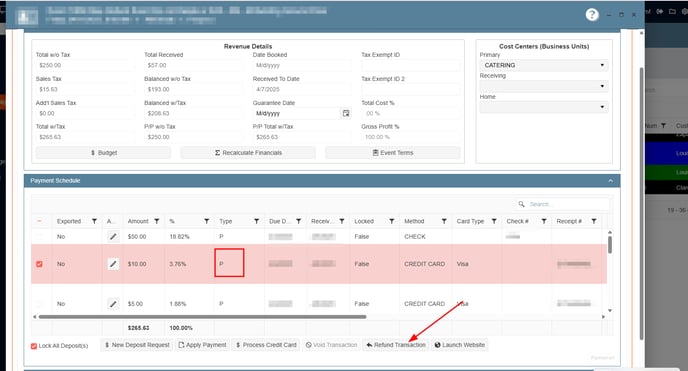
Task: Sort by the Method column header
Action: click(x=414, y=221)
